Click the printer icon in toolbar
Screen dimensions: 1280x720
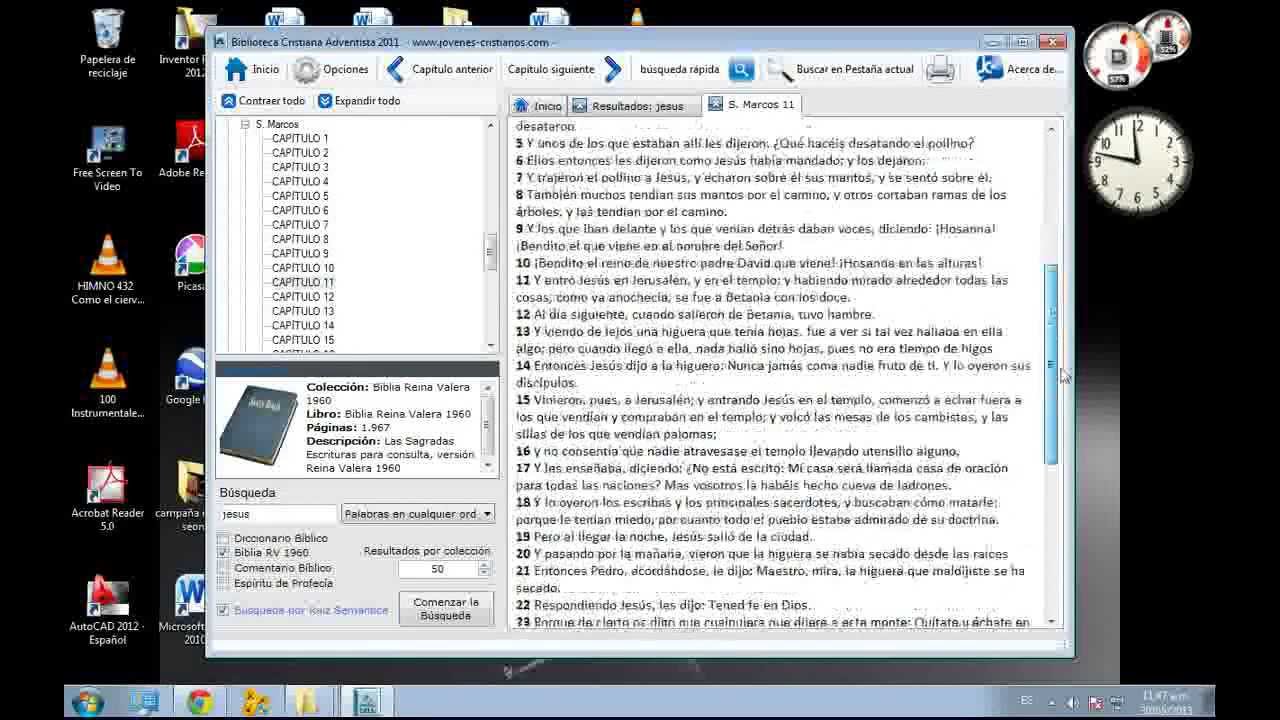940,69
